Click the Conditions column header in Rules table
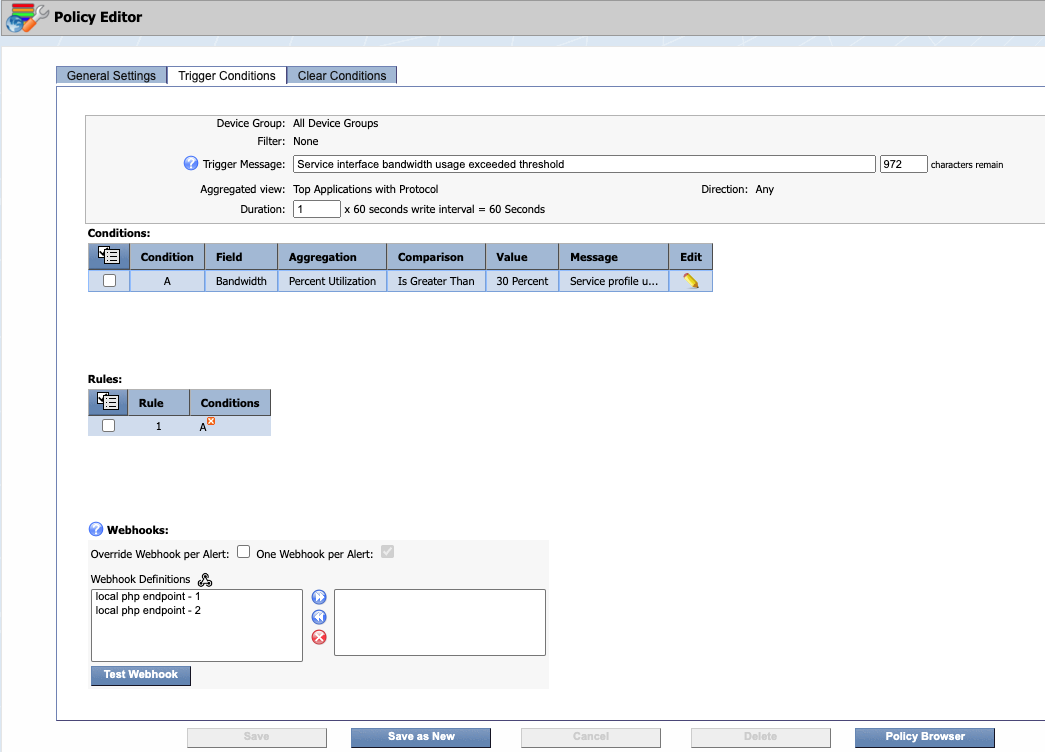The image size is (1045, 752). pyautogui.click(x=230, y=403)
